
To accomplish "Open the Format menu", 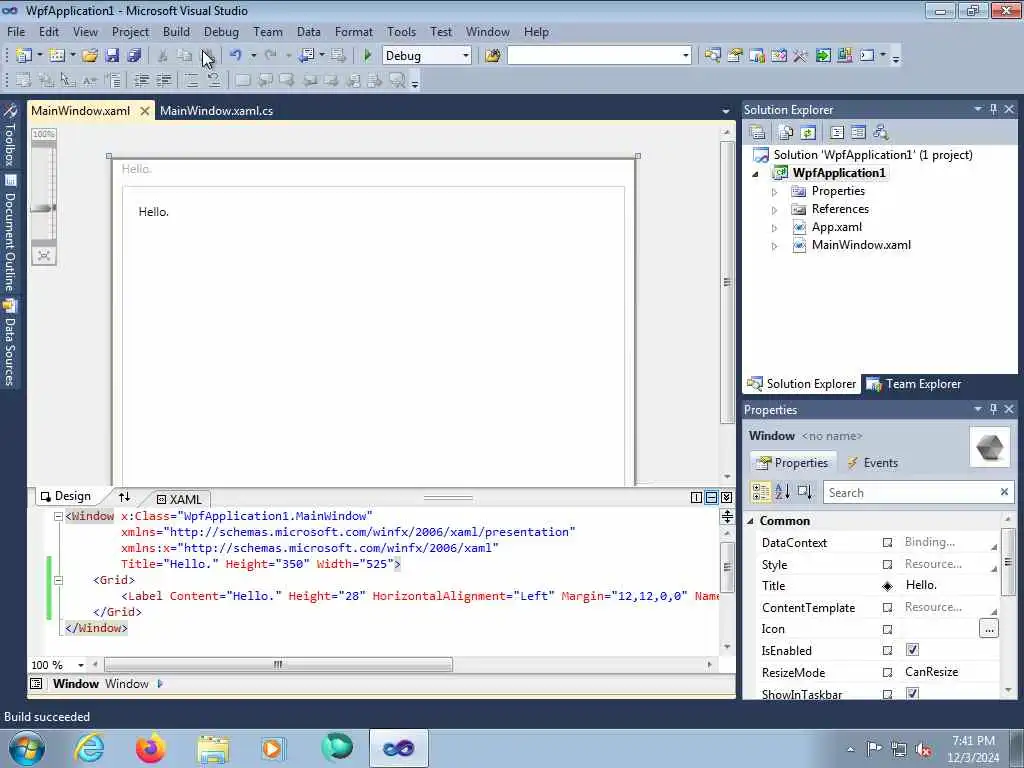I will [x=354, y=31].
